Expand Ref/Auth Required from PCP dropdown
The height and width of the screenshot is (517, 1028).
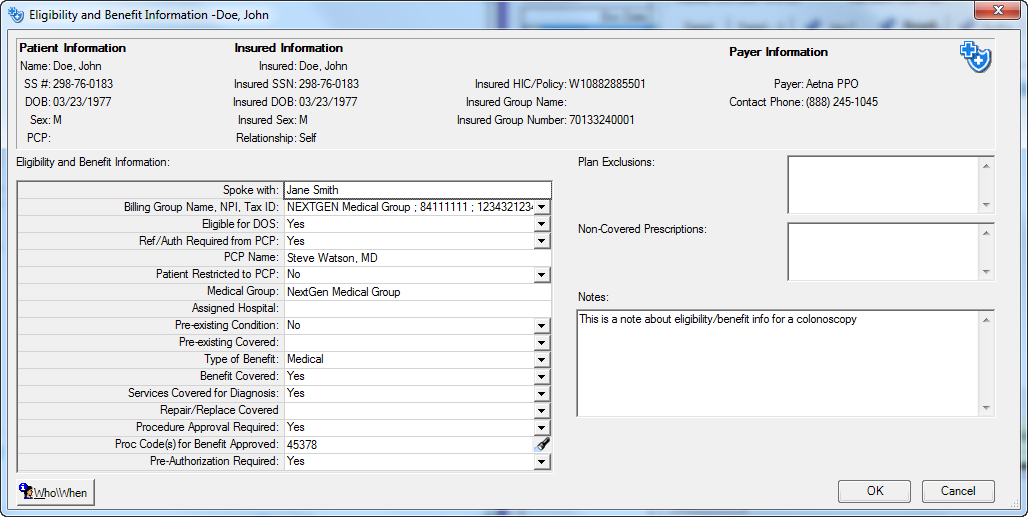[x=542, y=241]
